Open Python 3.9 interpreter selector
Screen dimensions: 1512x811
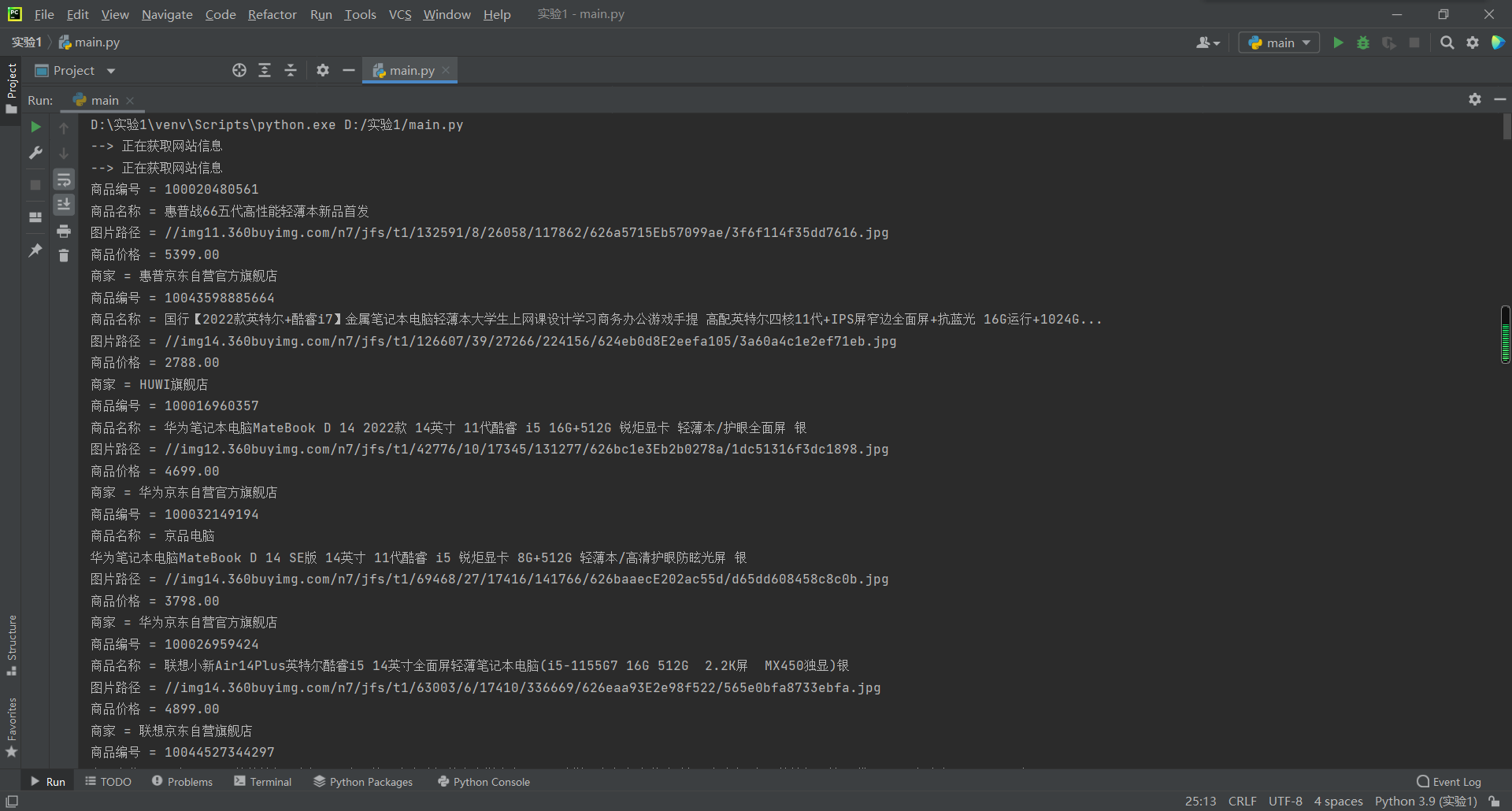click(x=1425, y=802)
